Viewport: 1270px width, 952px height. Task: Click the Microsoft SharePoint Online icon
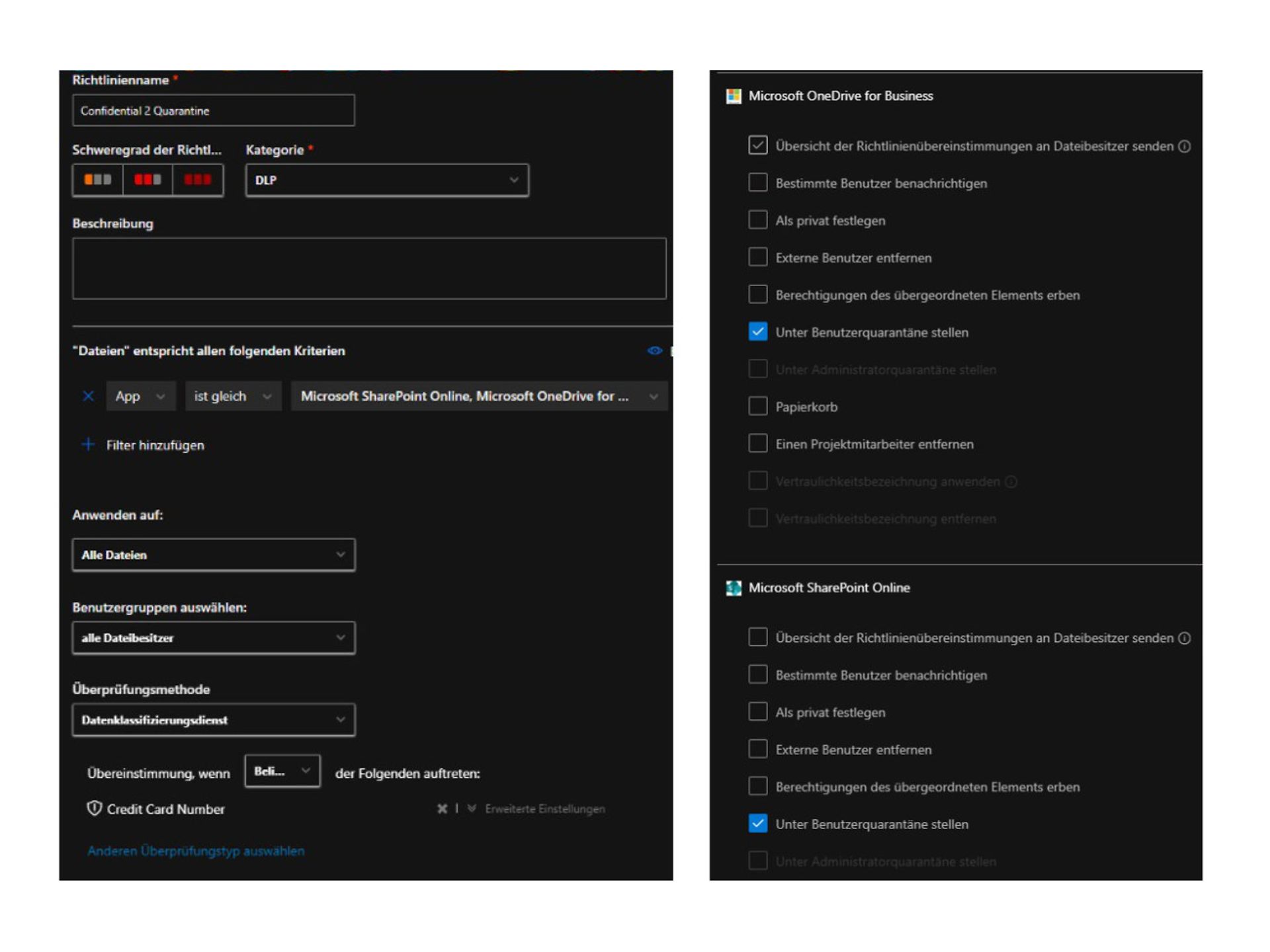[733, 587]
